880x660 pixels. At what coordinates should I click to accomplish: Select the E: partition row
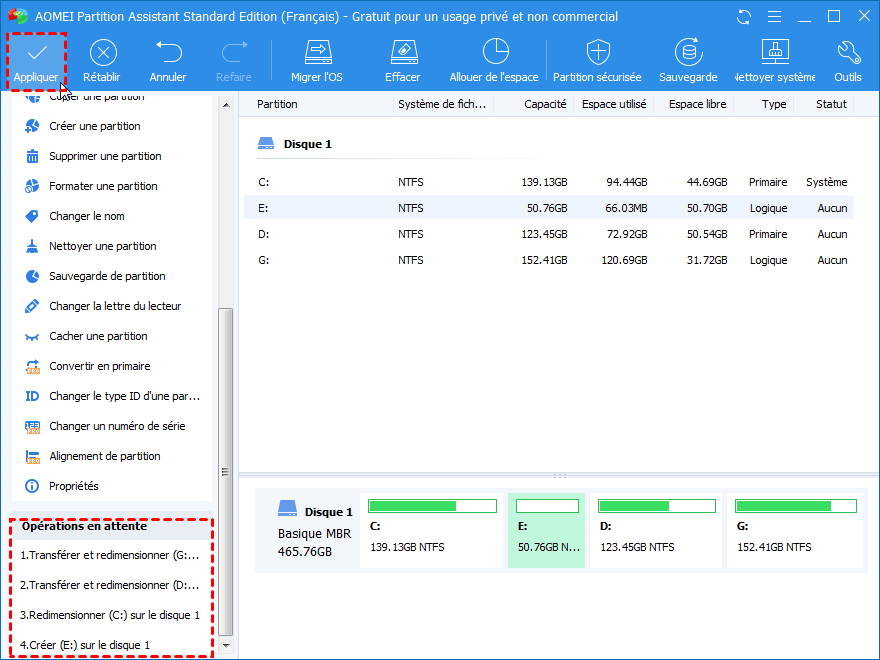pos(549,208)
